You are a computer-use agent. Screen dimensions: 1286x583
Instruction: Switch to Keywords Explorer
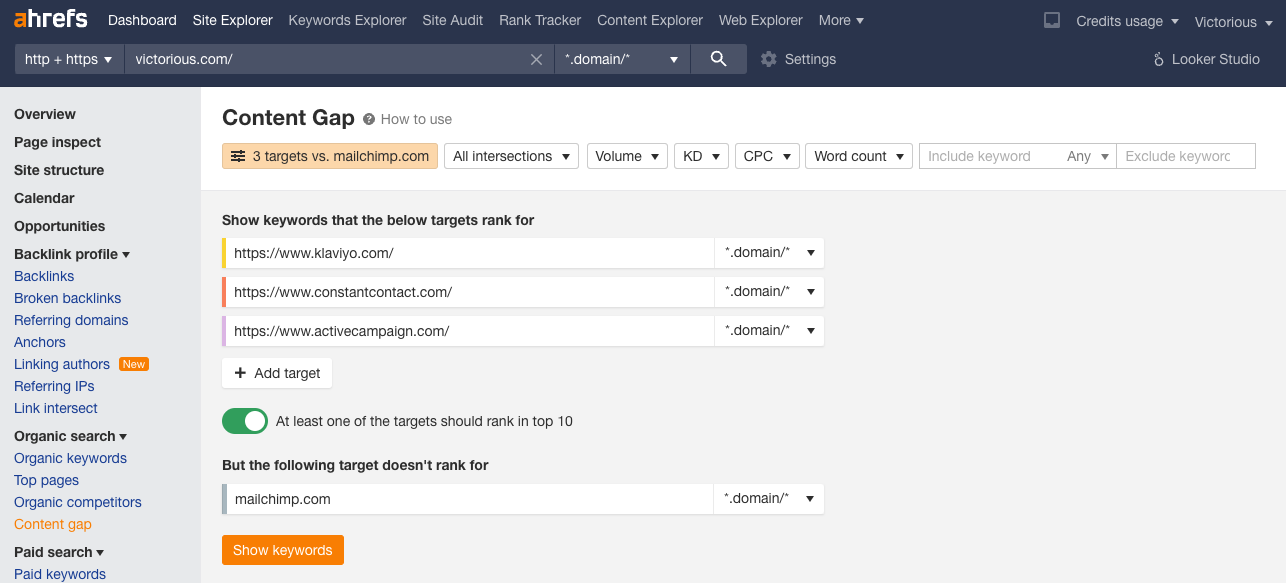[x=347, y=20]
